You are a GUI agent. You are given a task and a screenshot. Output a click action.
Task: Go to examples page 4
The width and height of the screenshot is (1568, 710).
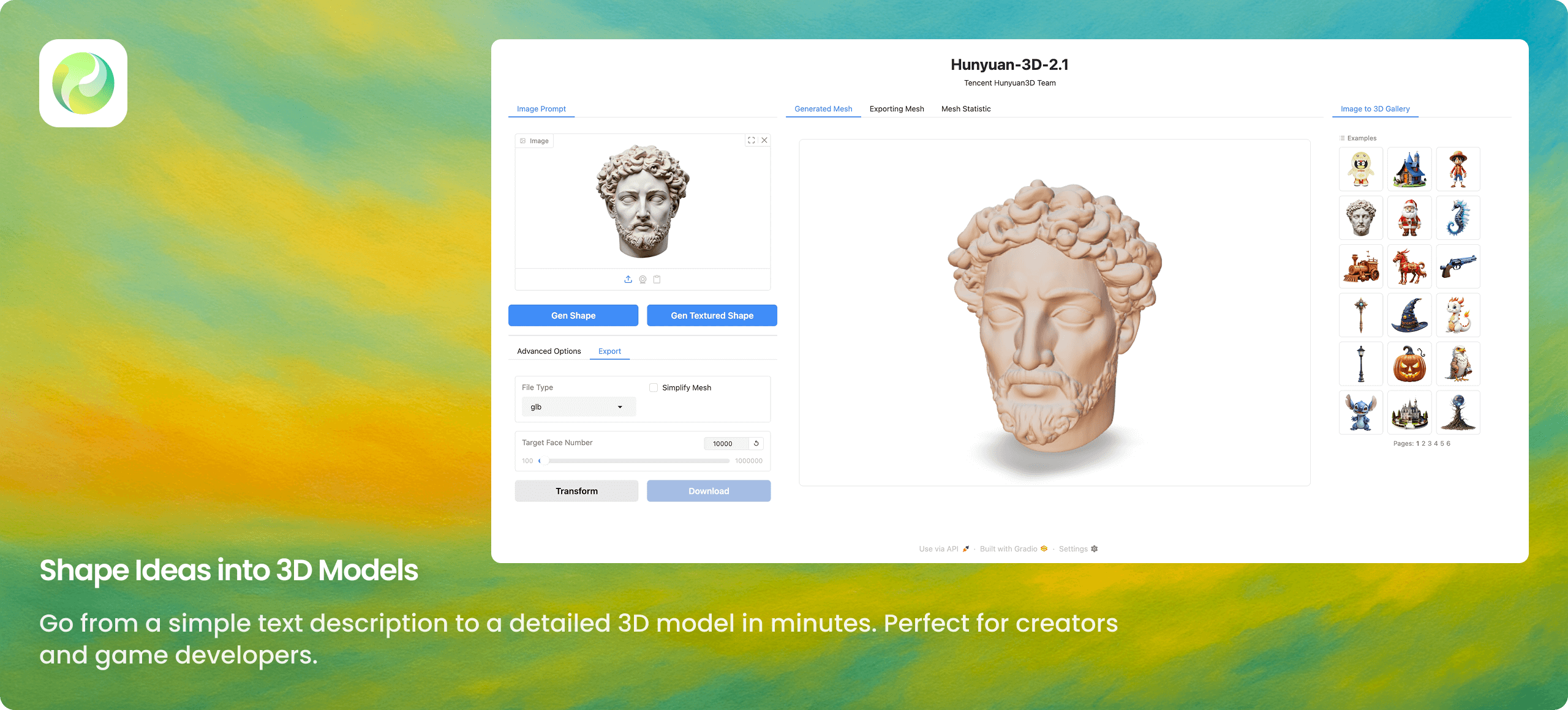pyautogui.click(x=1436, y=444)
